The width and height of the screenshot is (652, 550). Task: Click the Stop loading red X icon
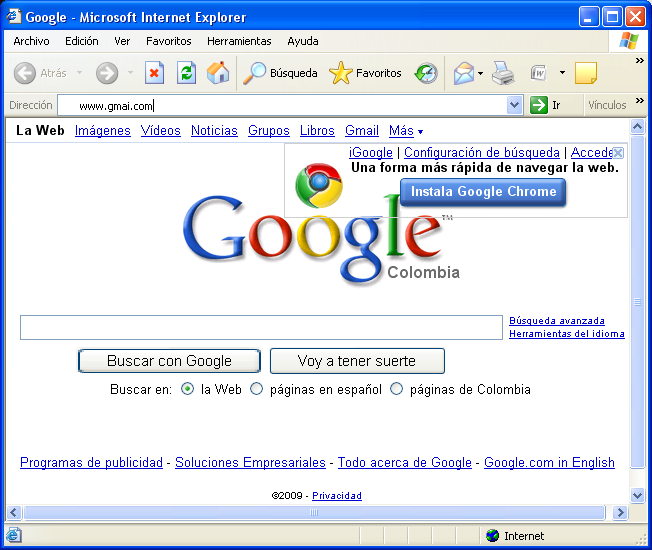(x=154, y=73)
